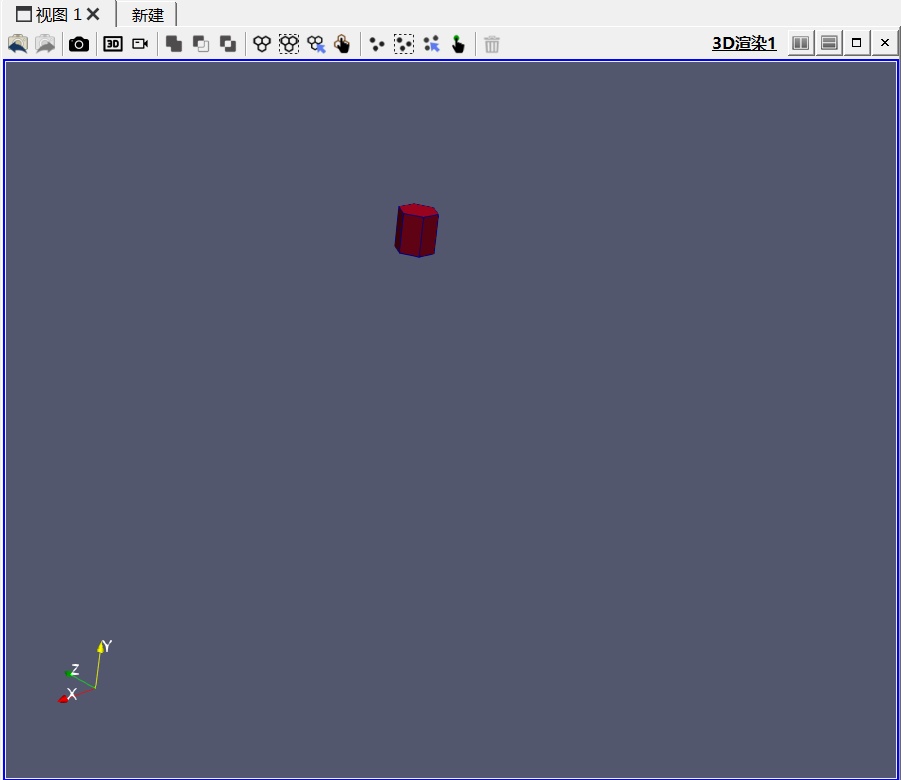Open the 新建 tab

[x=148, y=15]
